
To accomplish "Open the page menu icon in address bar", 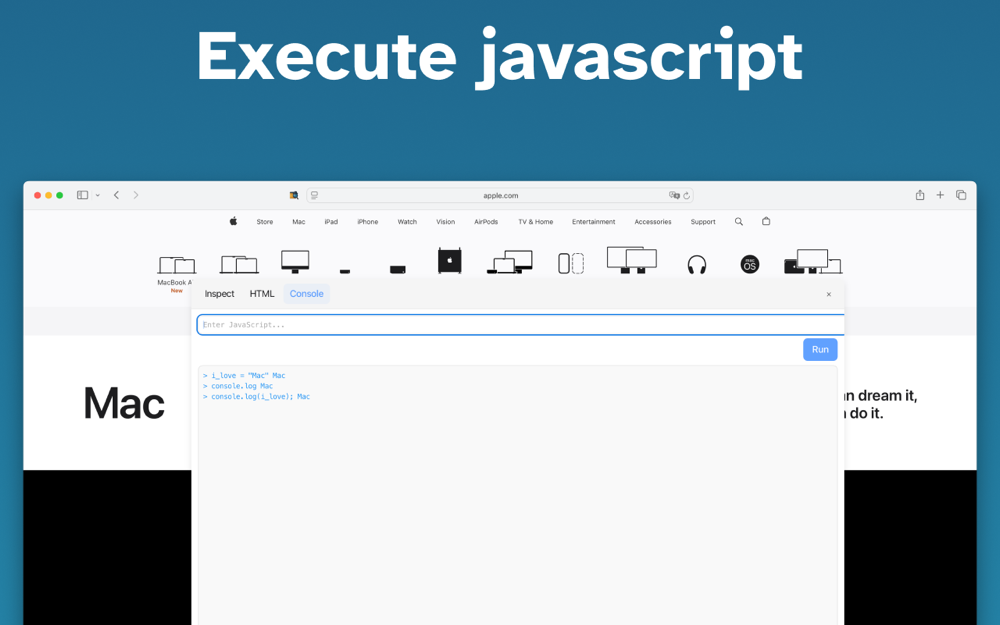I will coord(314,195).
